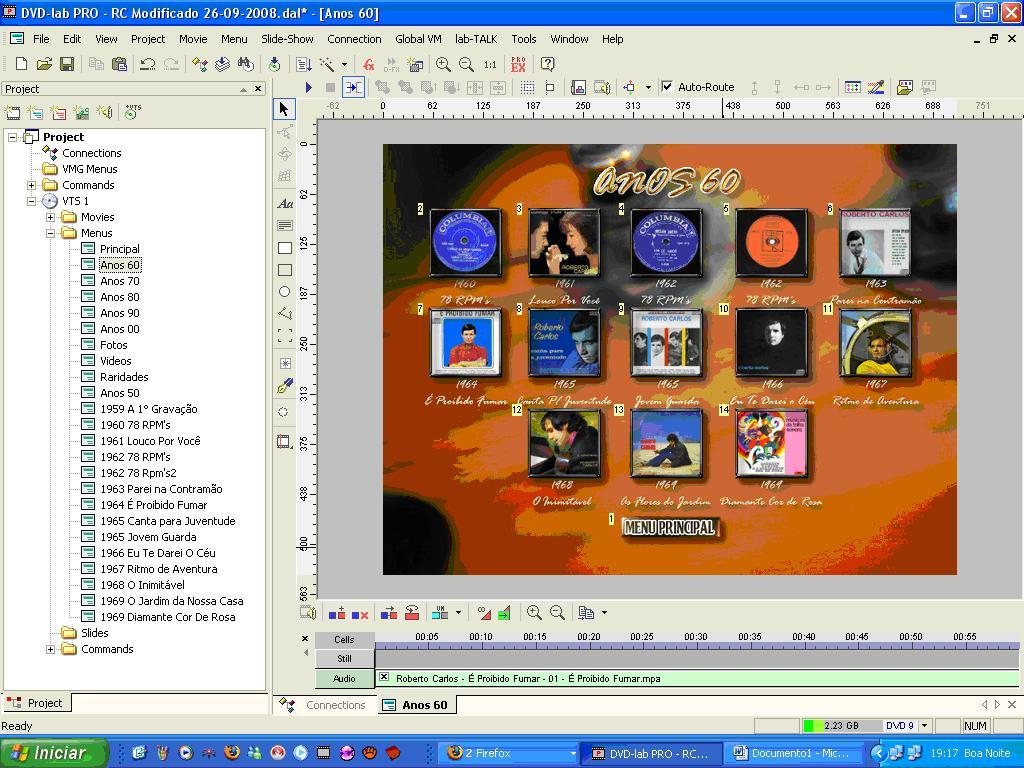Select the eyedropper color tool
Viewport: 1024px width, 768px height.
(x=285, y=386)
